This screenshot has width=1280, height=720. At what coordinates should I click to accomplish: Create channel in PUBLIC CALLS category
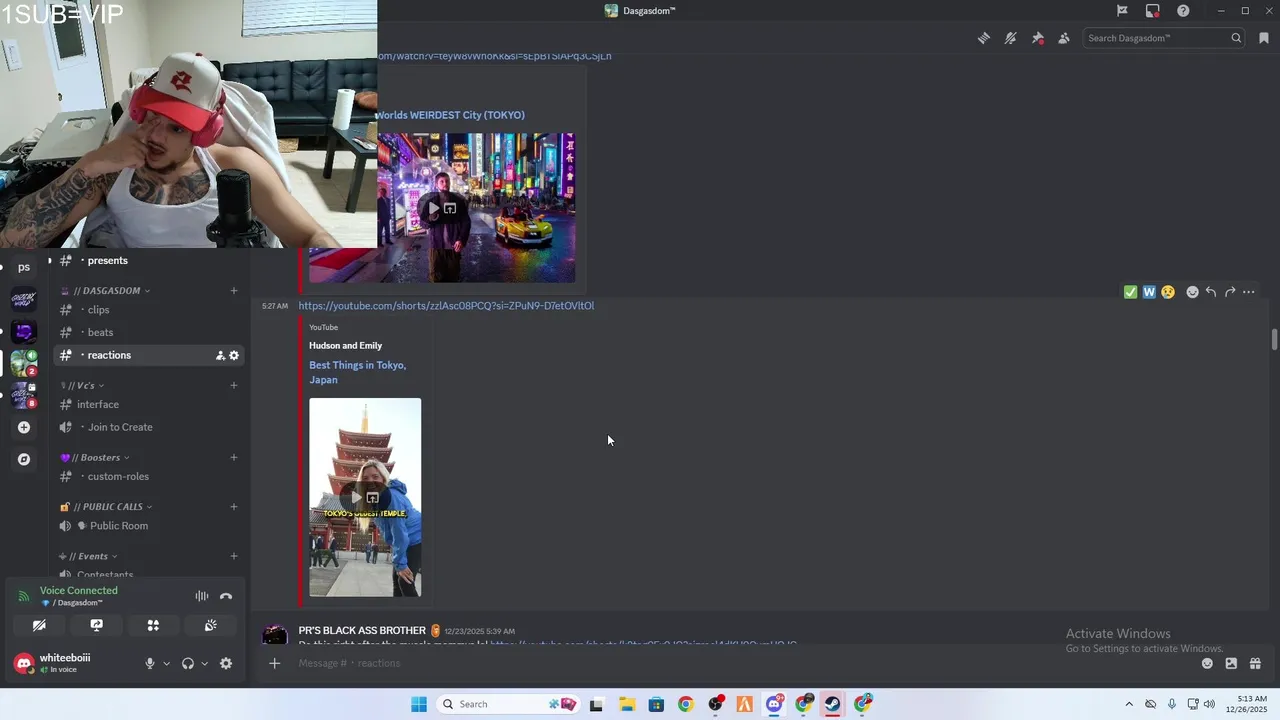click(234, 507)
